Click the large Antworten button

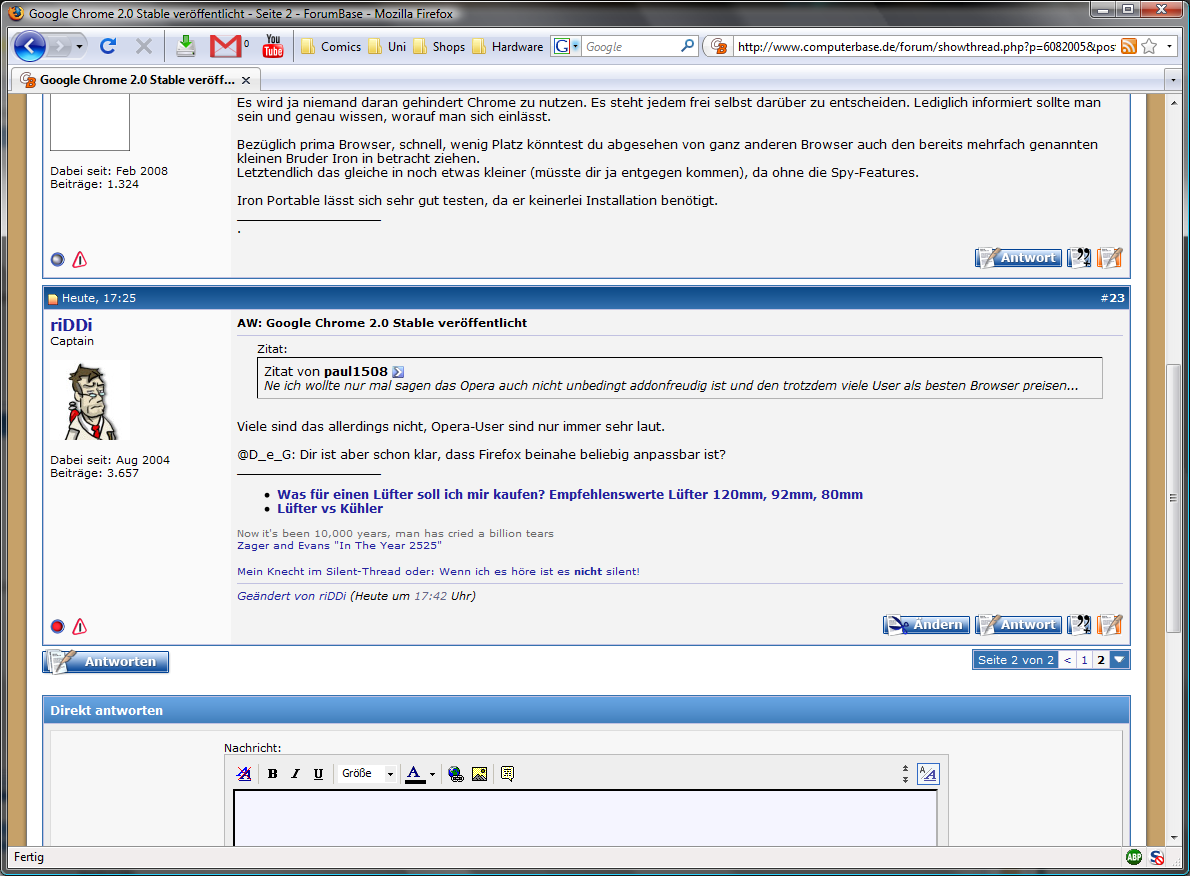[x=105, y=662]
